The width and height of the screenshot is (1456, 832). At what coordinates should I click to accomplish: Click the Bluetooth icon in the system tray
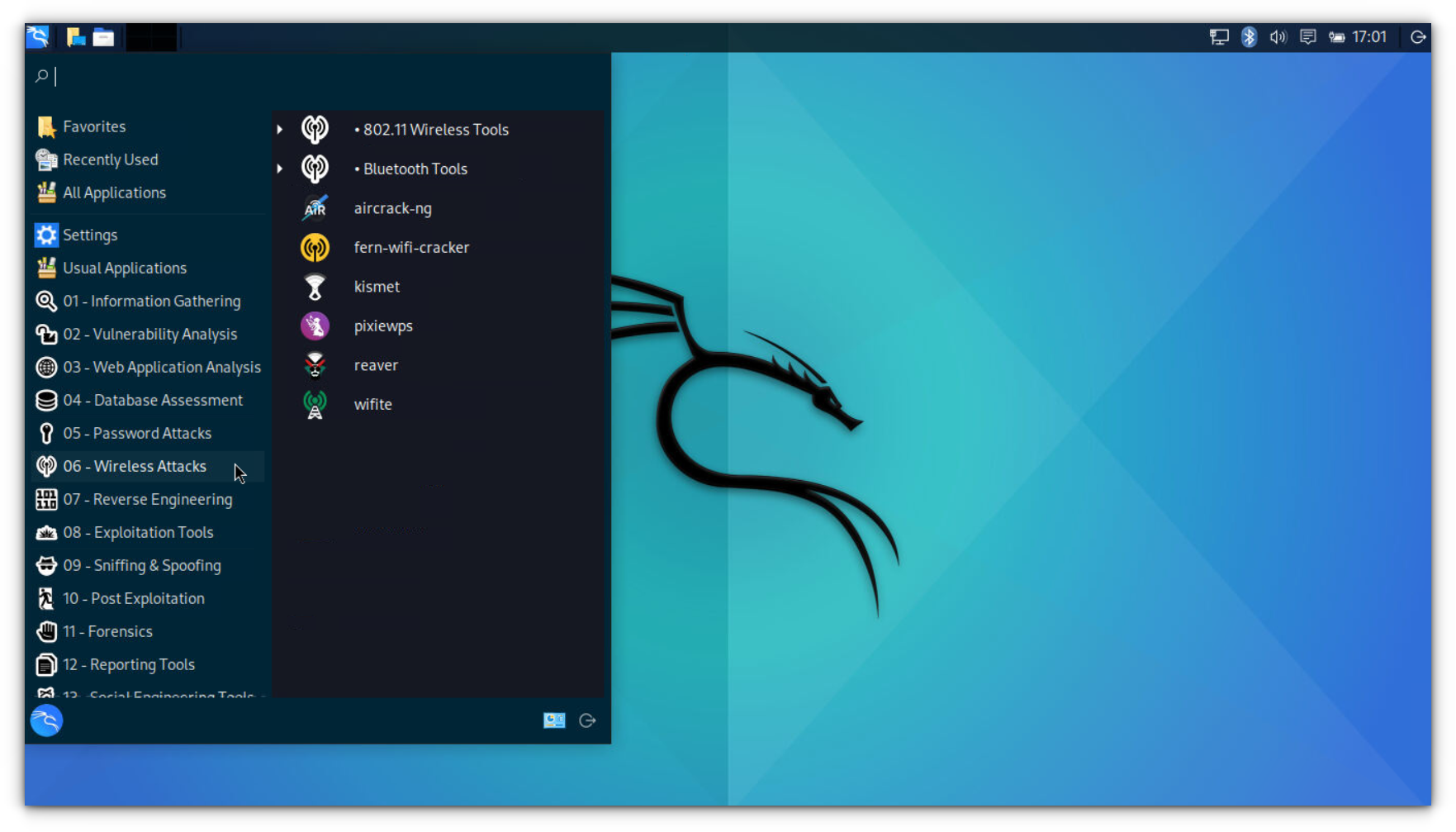click(1248, 36)
